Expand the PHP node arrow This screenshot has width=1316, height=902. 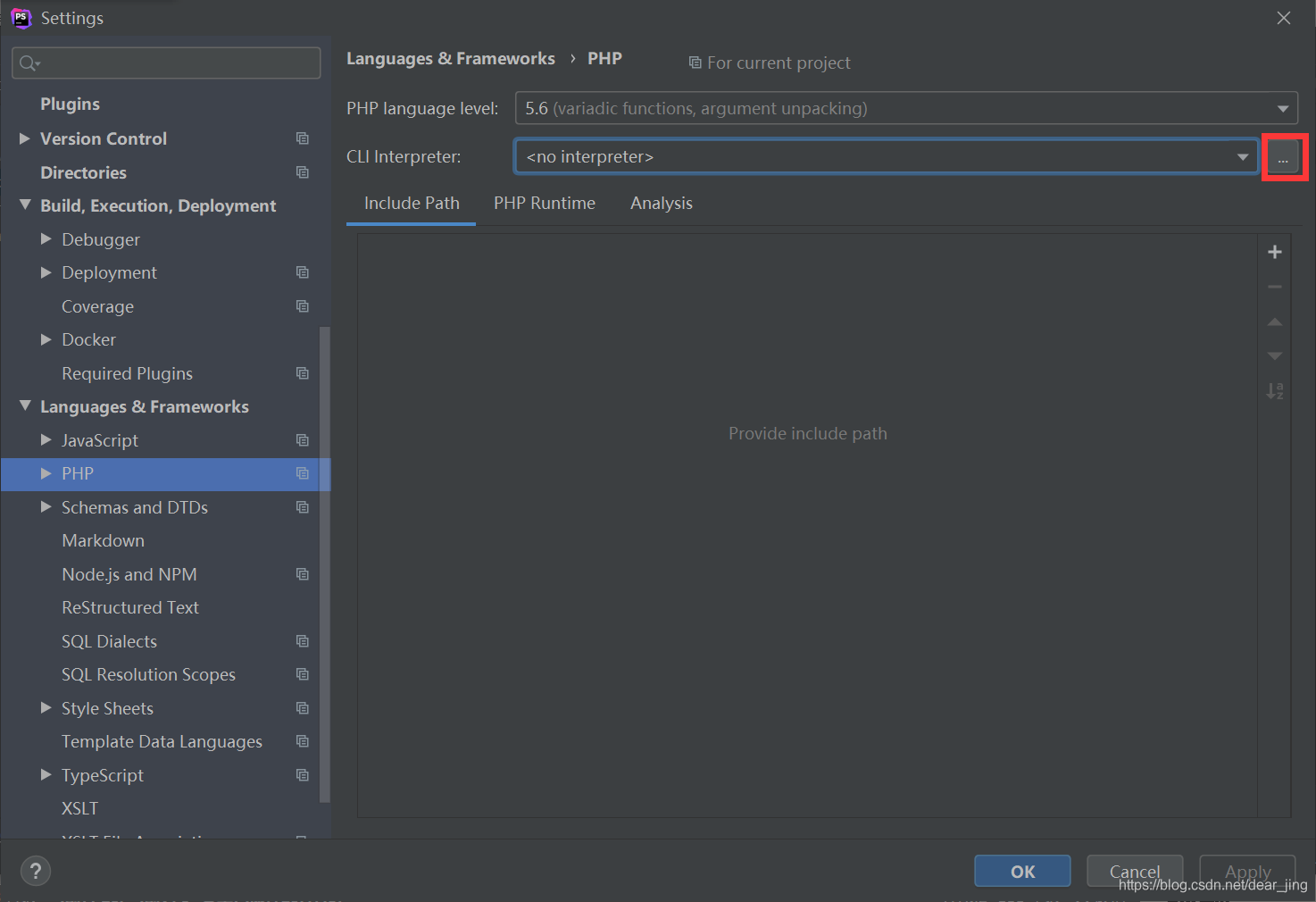coord(46,473)
